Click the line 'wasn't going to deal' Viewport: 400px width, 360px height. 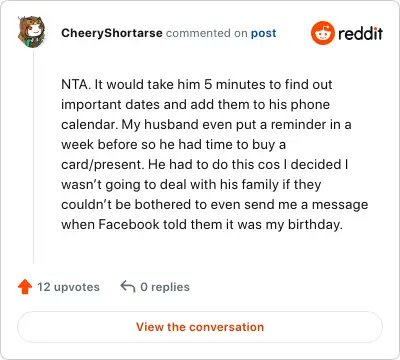point(191,184)
